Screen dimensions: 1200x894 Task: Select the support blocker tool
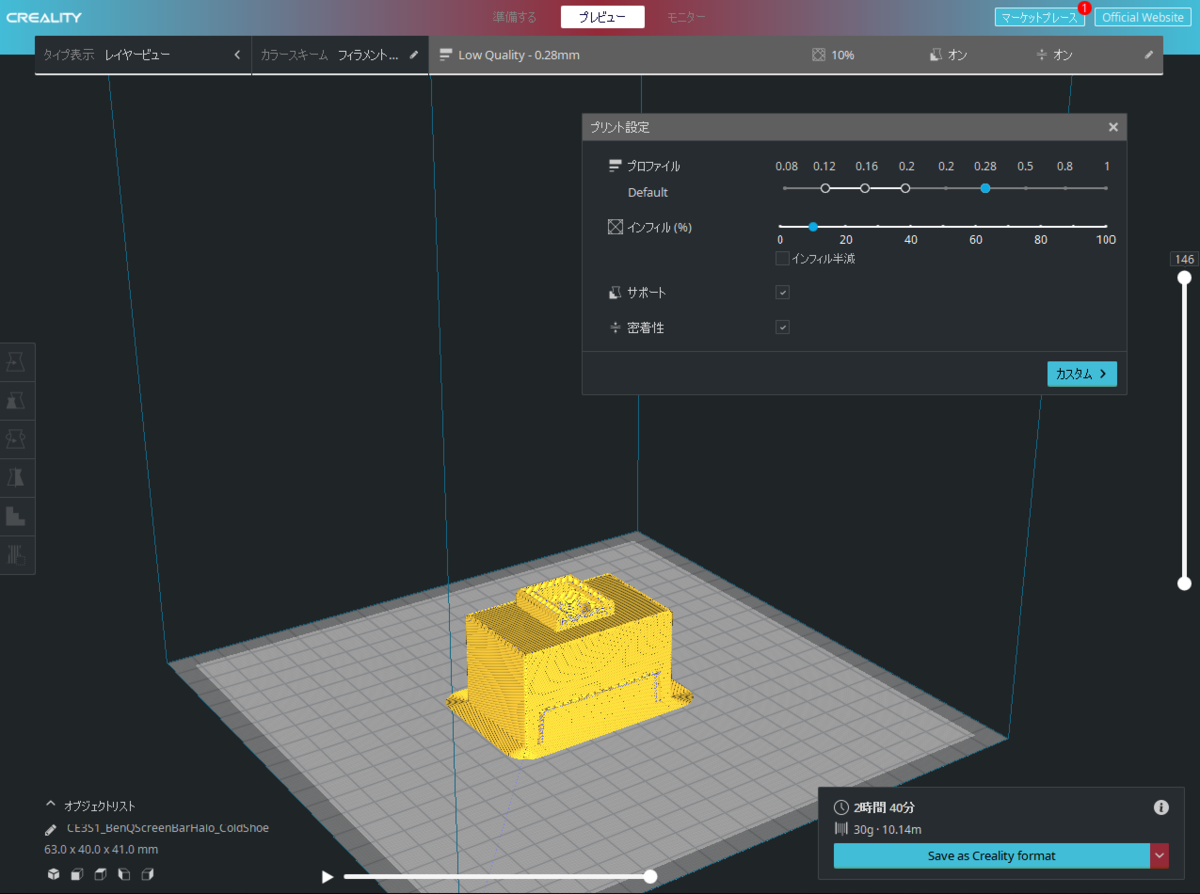tap(16, 555)
